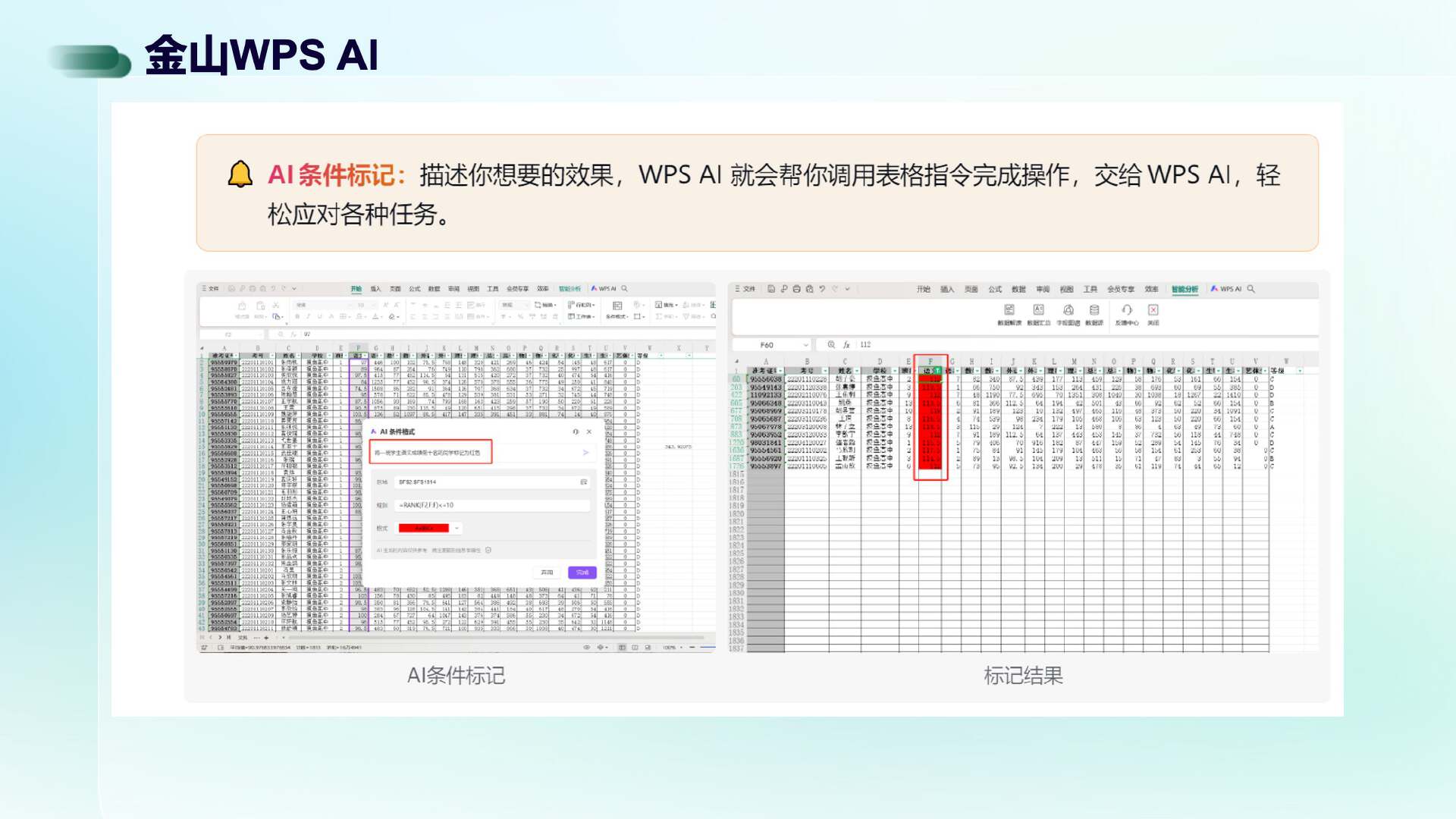This screenshot has width=1456, height=819.
Task: Click undo icon in the right quick-access toolbar
Action: click(823, 289)
